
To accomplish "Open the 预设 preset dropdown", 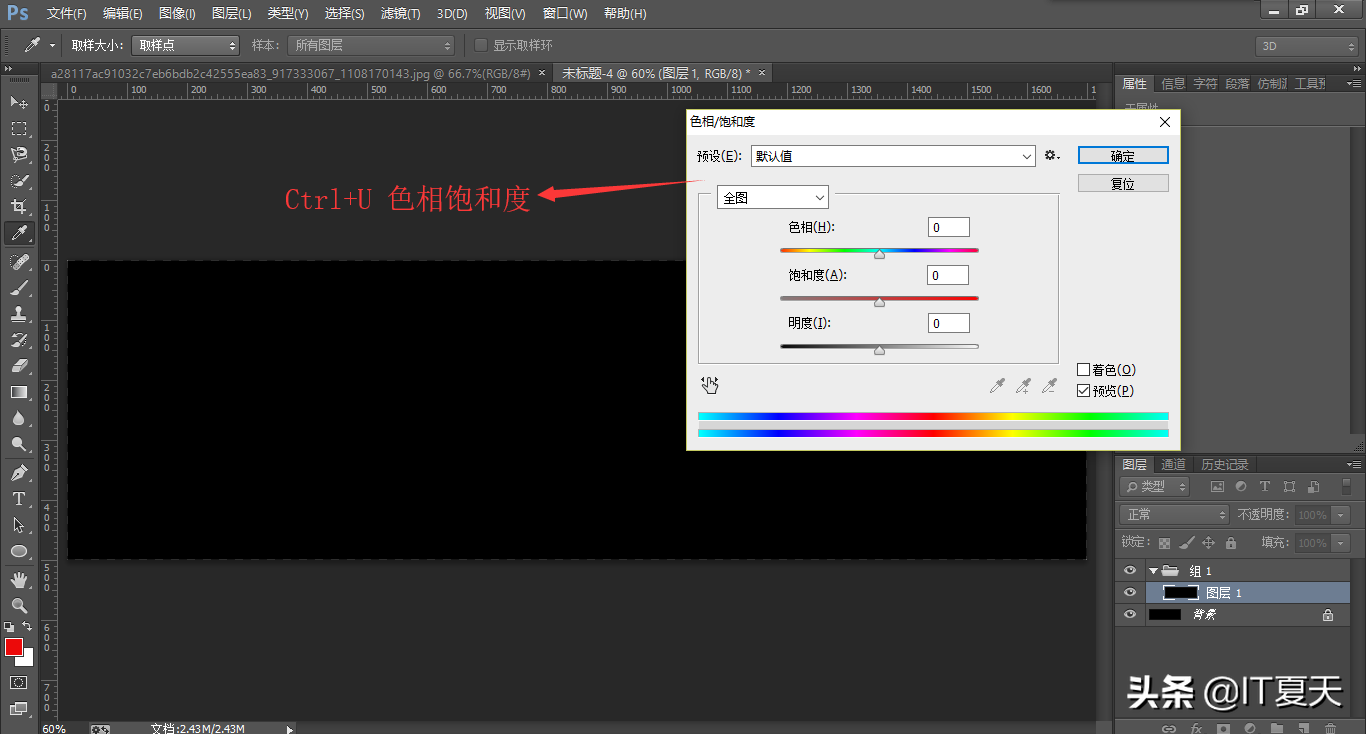I will point(892,156).
